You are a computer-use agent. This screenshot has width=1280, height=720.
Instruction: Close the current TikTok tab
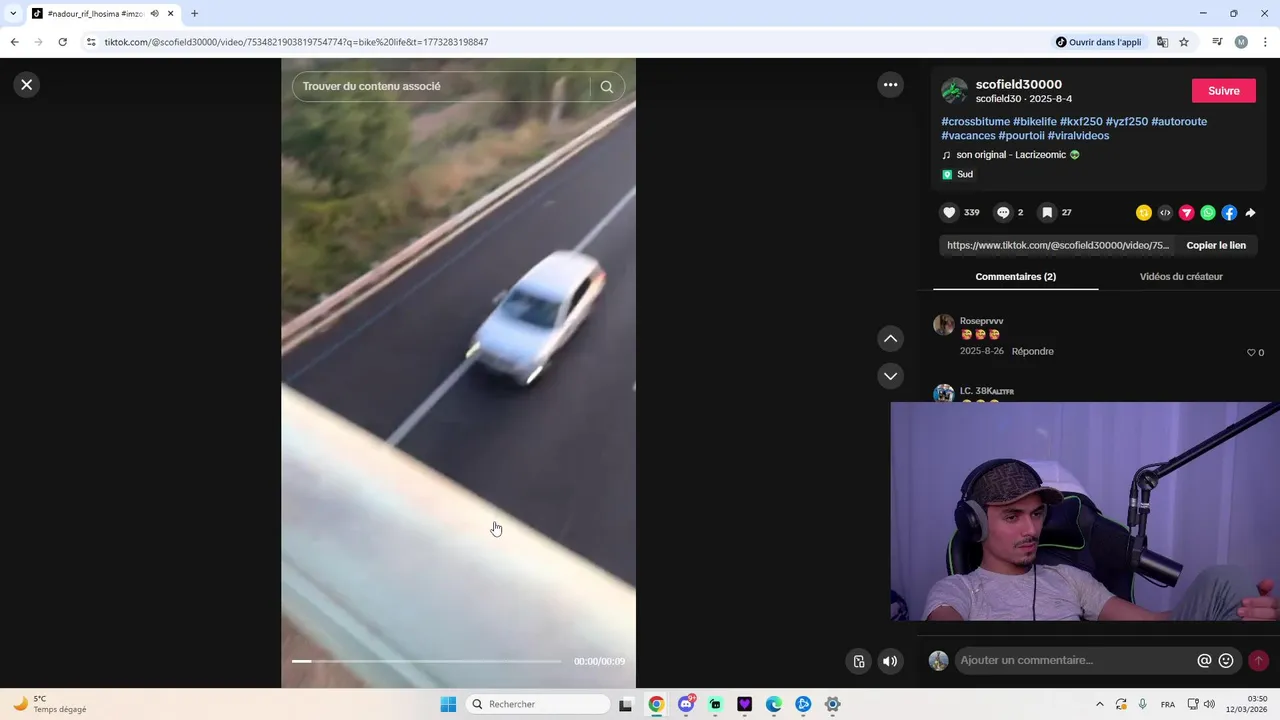(x=171, y=13)
